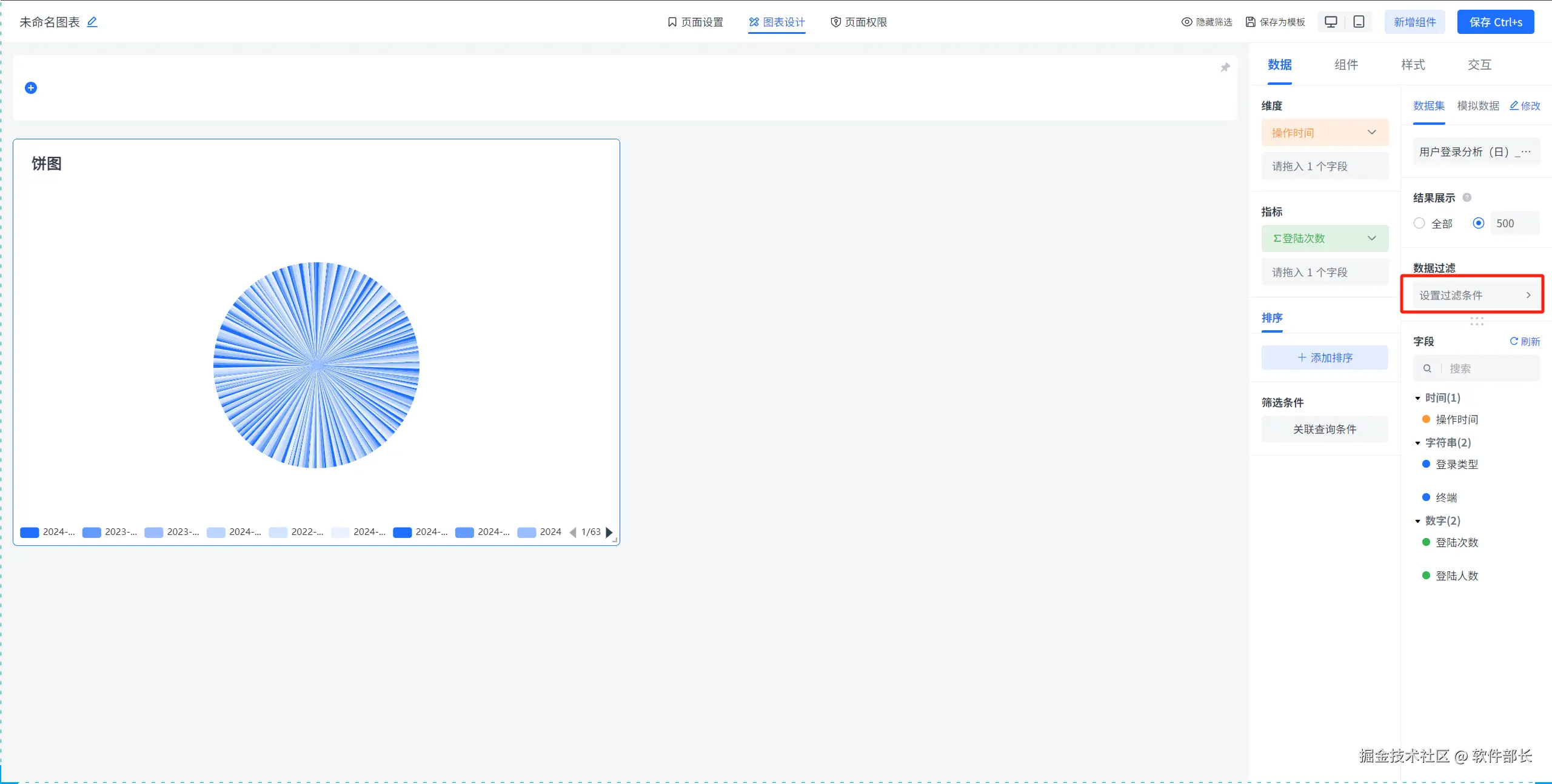The width and height of the screenshot is (1552, 784).
Task: Go to next legend page arrow
Action: [609, 532]
